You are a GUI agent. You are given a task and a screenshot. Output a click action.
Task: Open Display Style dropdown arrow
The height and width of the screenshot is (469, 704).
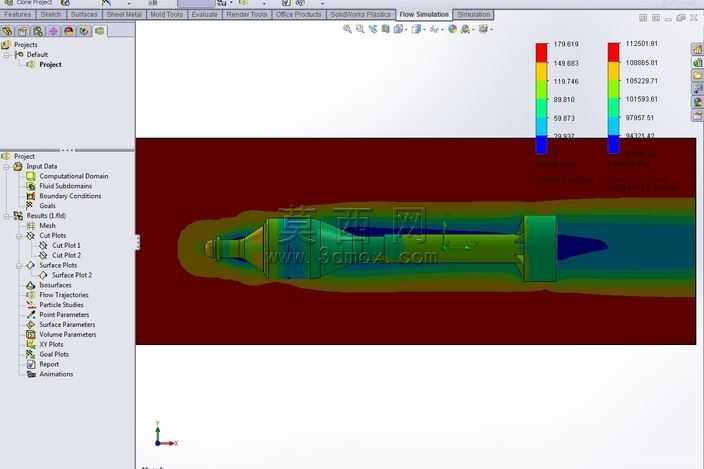(424, 30)
